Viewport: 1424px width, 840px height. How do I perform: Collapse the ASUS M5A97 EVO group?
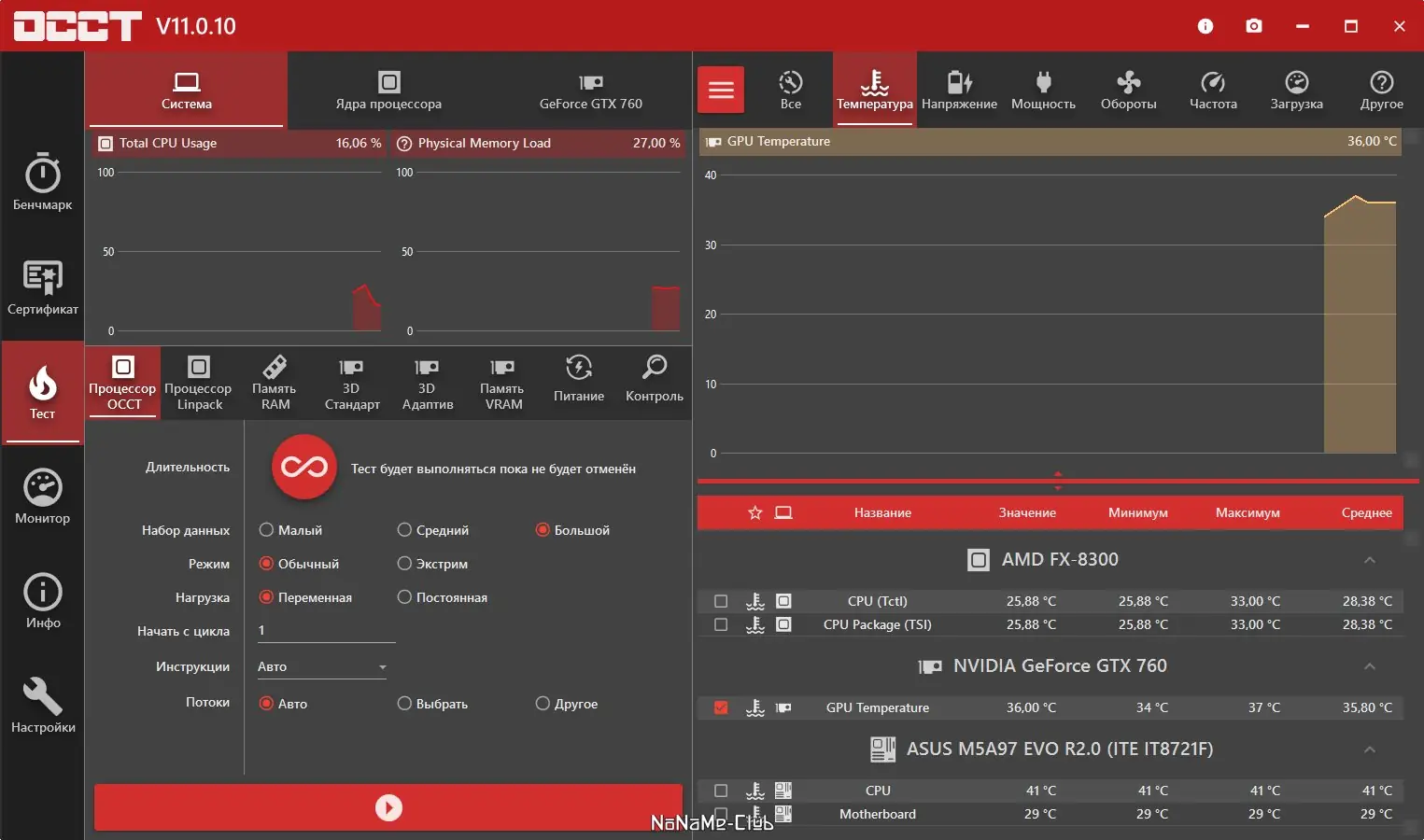pos(1370,749)
